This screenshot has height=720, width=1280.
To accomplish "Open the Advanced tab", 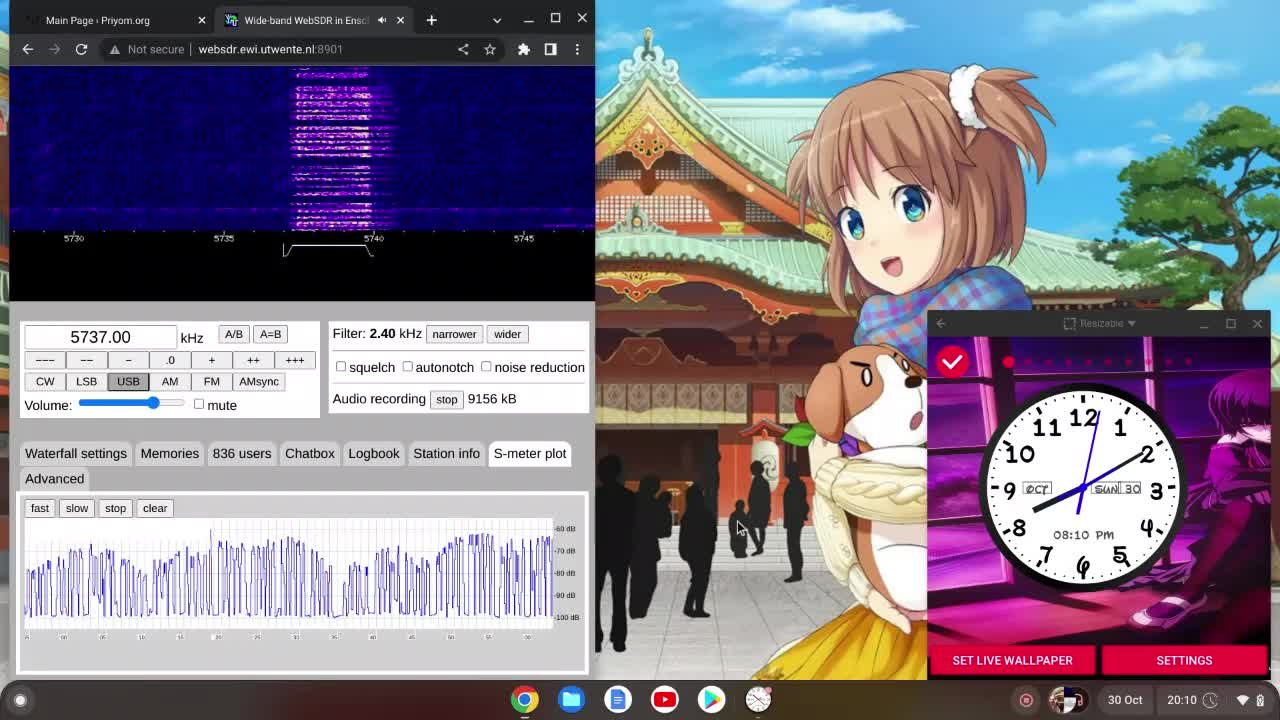I will click(55, 478).
